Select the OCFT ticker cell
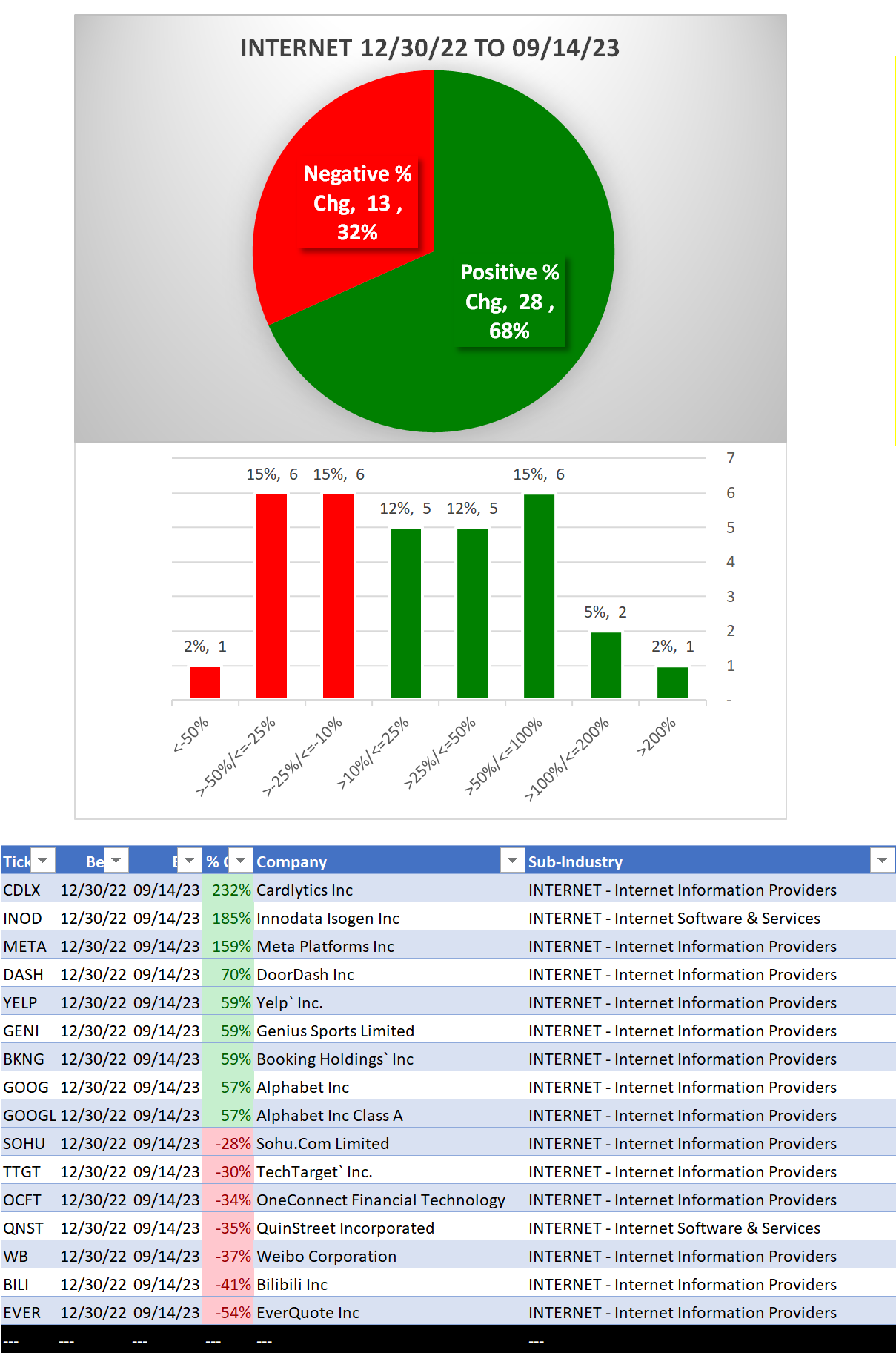Viewport: 896px width, 1353px height. [x=29, y=1200]
